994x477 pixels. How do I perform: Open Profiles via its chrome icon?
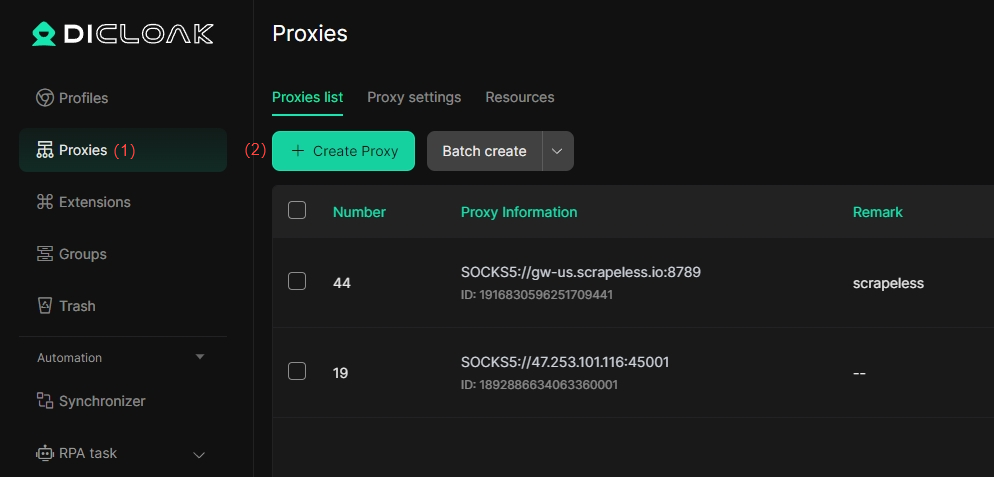pos(44,98)
